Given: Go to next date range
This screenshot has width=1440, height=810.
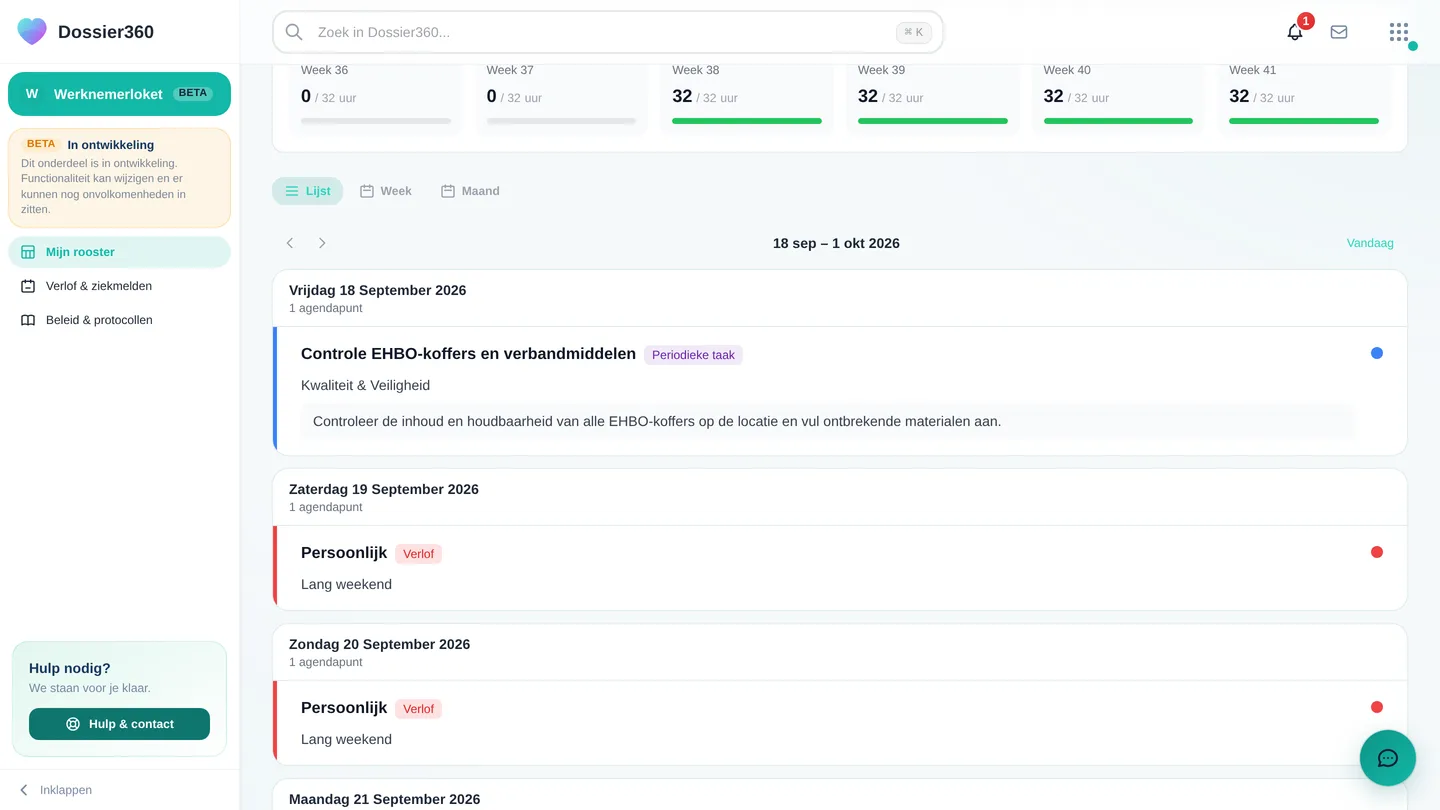Looking at the screenshot, I should 322,243.
